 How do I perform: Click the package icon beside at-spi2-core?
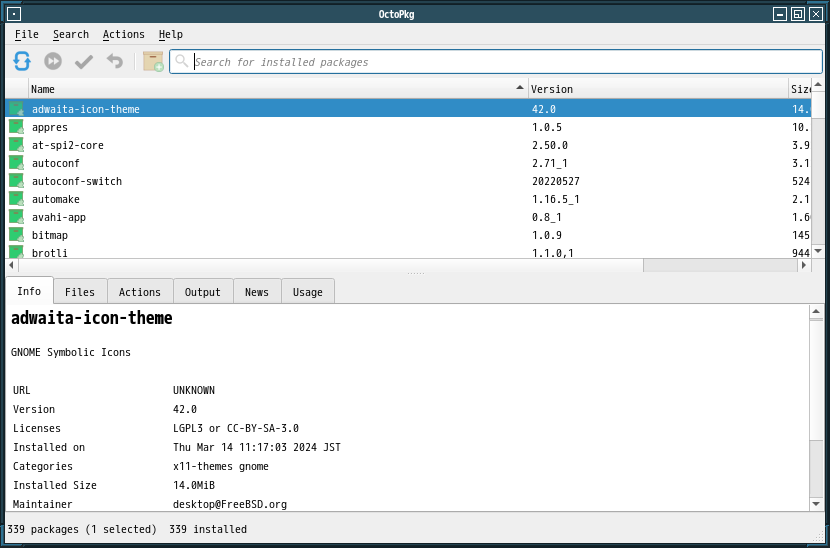click(x=16, y=145)
